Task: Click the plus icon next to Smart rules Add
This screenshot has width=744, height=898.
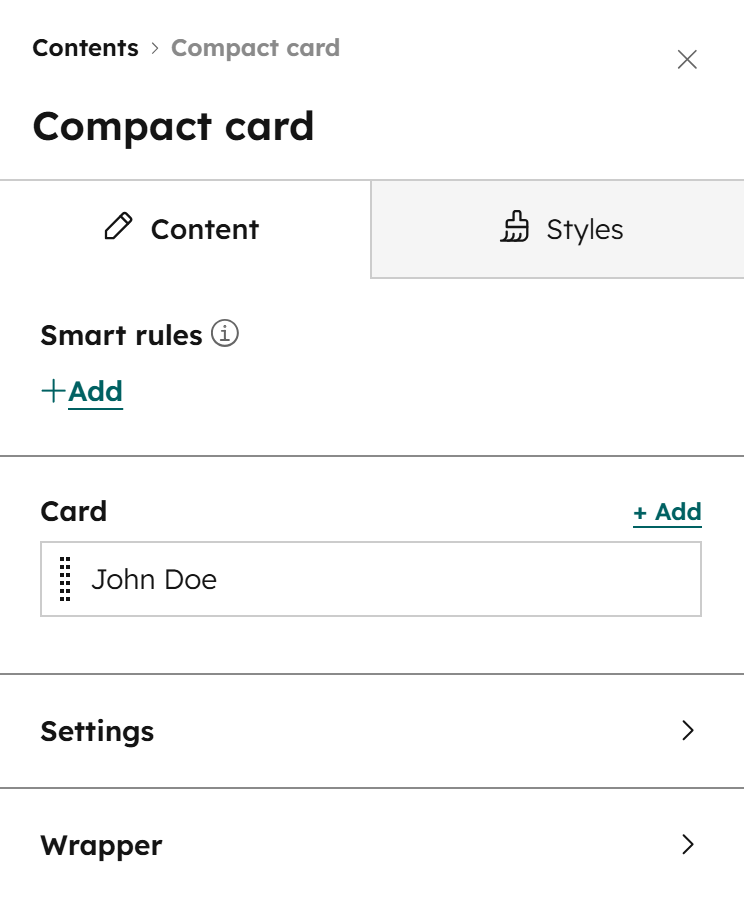Action: click(51, 391)
